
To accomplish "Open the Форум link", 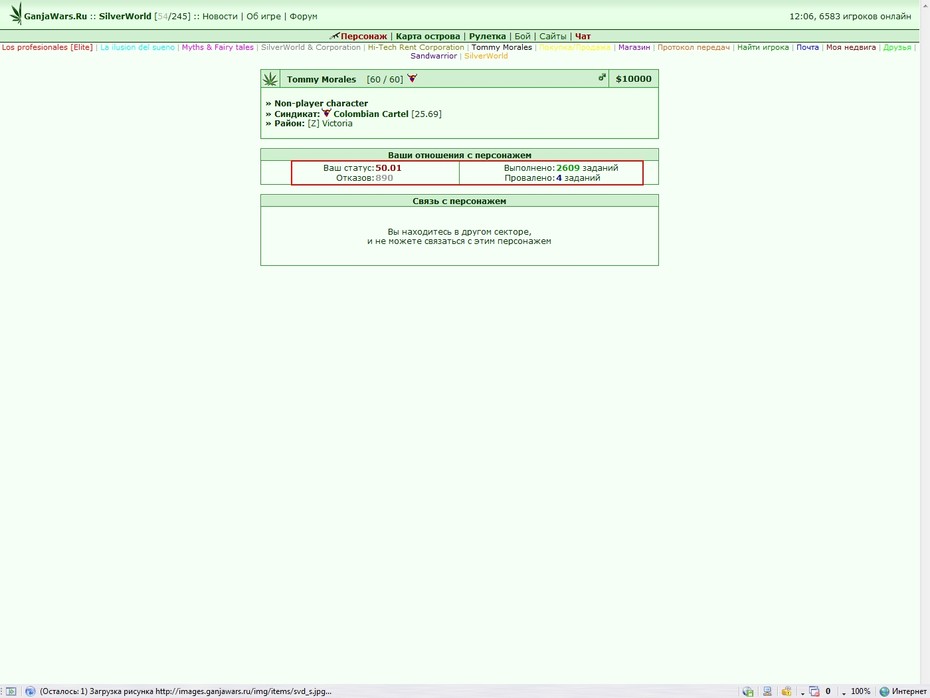I will pos(303,17).
